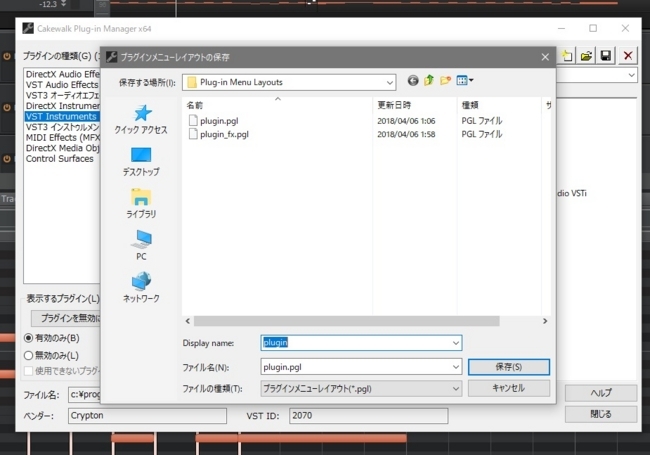Image resolution: width=650 pixels, height=455 pixels.
Task: Select VST Instruments category
Action: pyautogui.click(x=62, y=116)
